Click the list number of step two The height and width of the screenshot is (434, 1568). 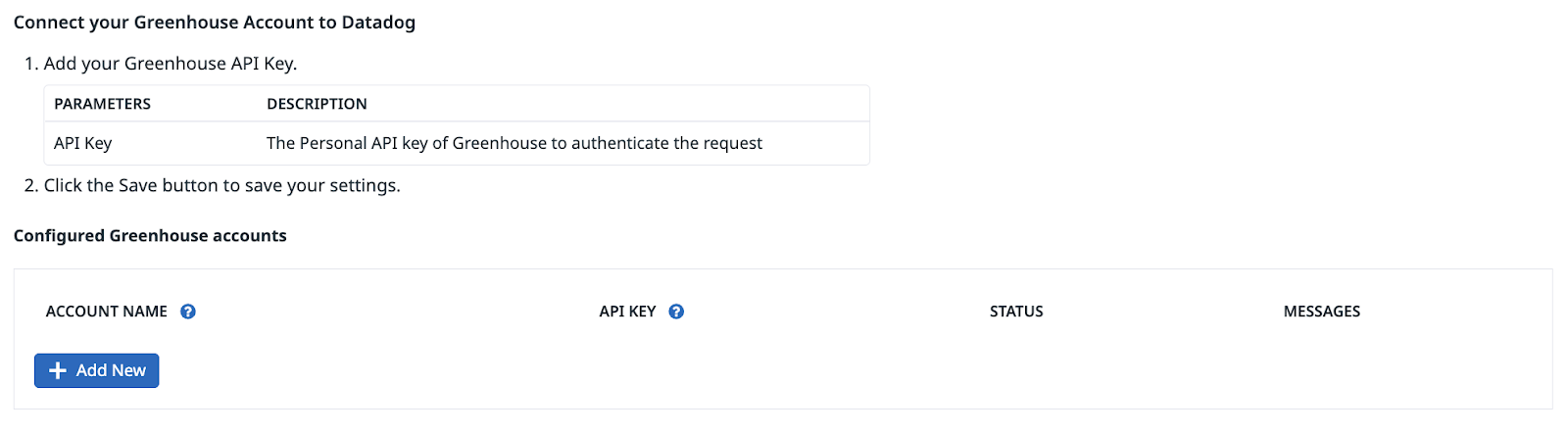31,185
